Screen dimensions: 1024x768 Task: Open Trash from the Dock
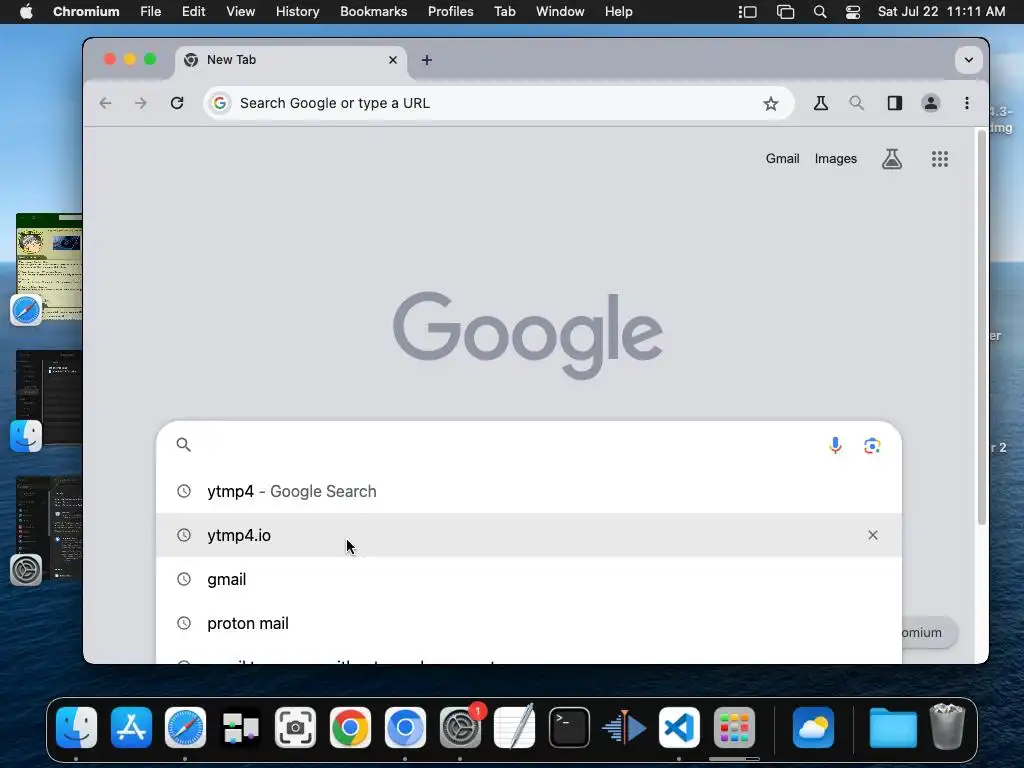pyautogui.click(x=947, y=726)
